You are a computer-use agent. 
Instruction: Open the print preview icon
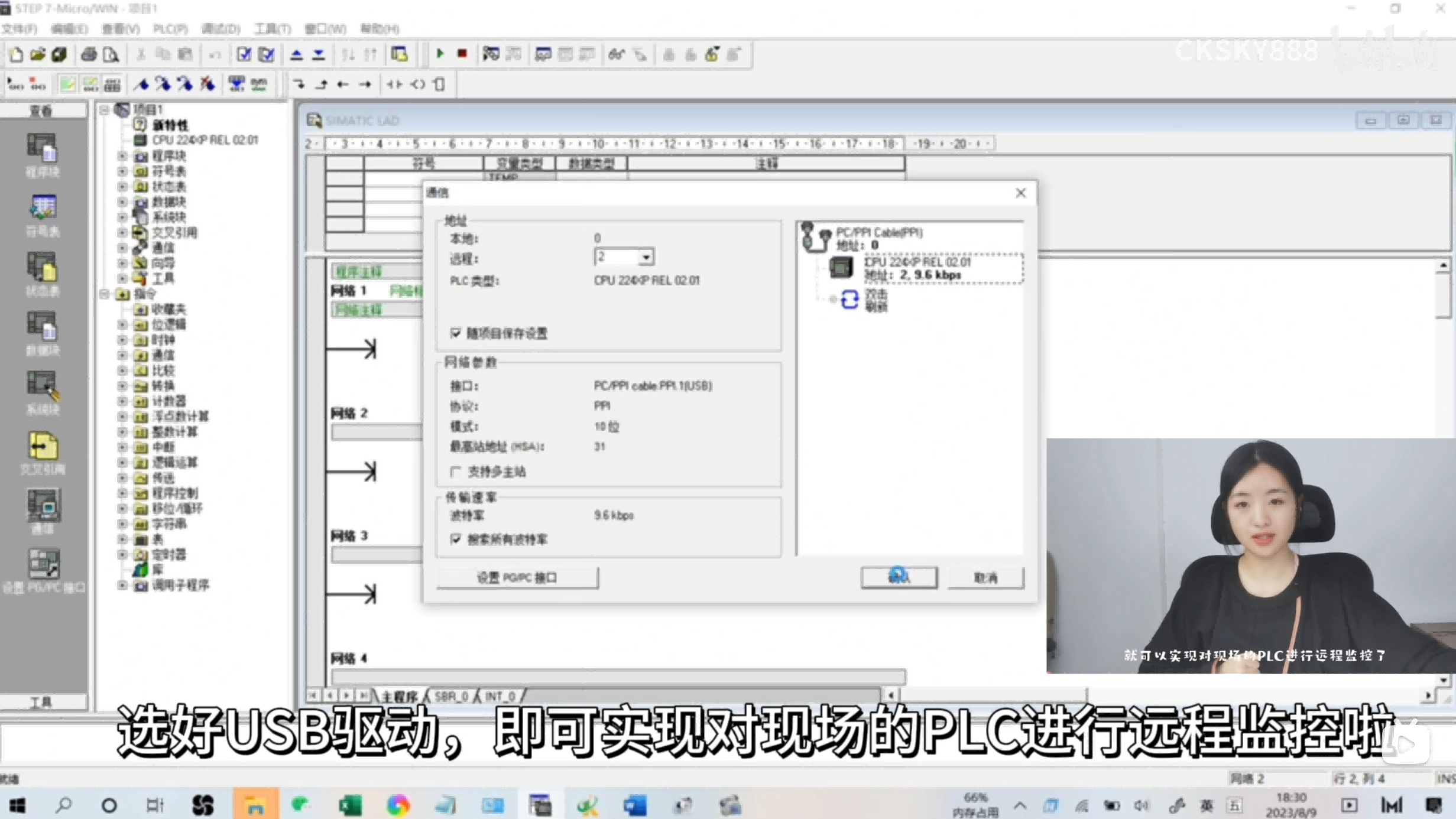(111, 55)
